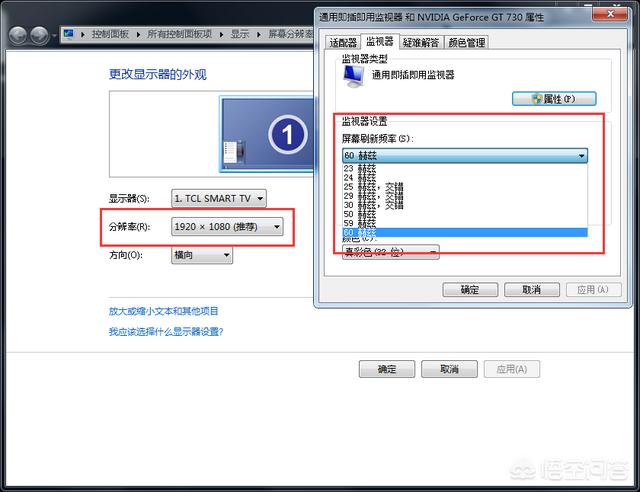Expand the 显示器 TCL SMART TV dropdown

tap(218, 199)
